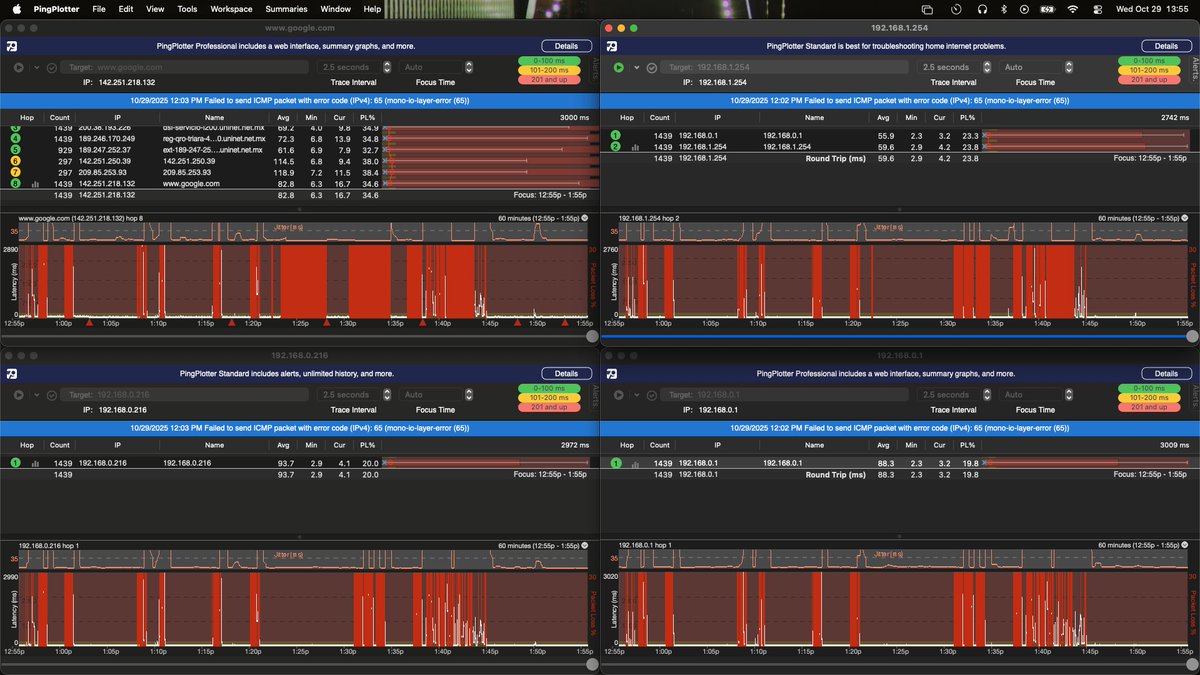Open the Bluetooth menu bar icon
The height and width of the screenshot is (675, 1200).
click(1003, 8)
